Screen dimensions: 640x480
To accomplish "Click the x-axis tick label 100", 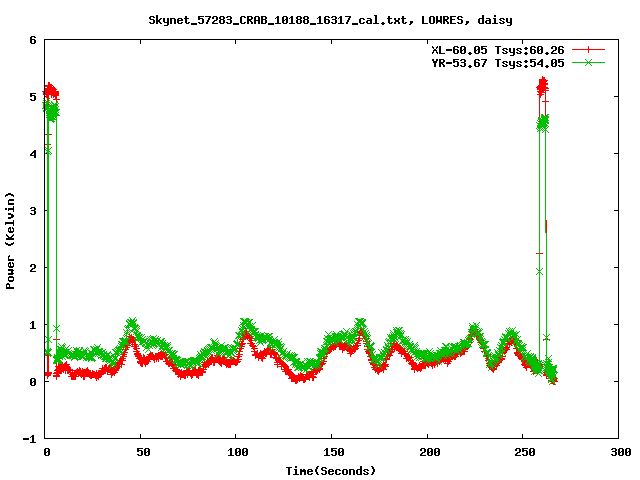I will (238, 452).
